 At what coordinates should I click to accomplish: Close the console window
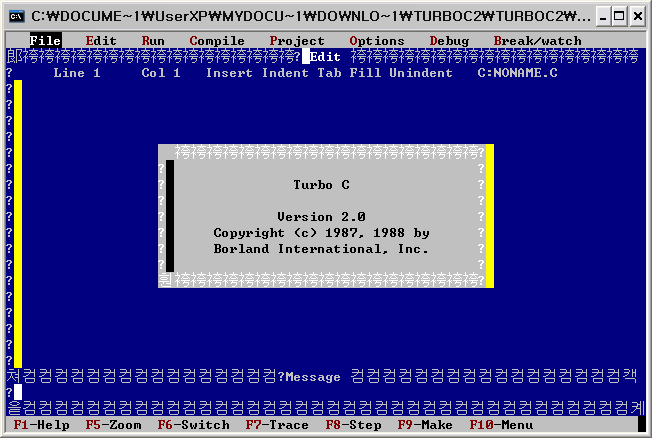pos(638,17)
